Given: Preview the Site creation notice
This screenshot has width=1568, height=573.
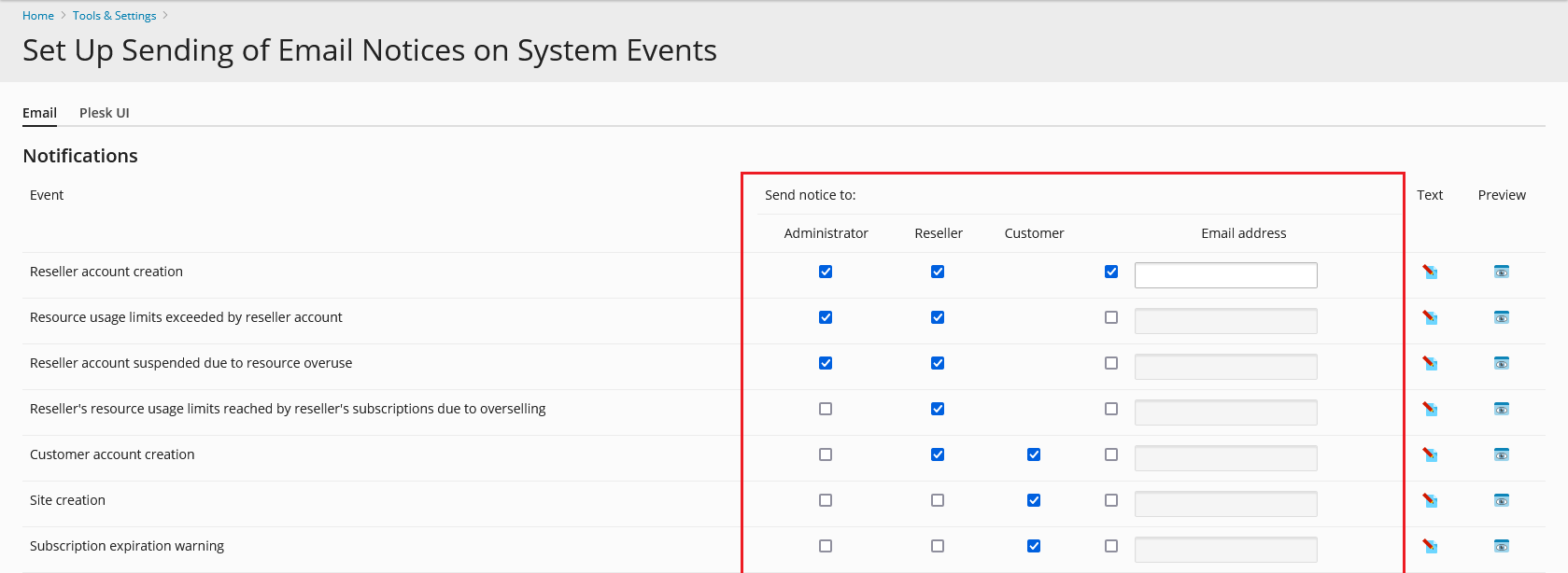Looking at the screenshot, I should coord(1501,500).
